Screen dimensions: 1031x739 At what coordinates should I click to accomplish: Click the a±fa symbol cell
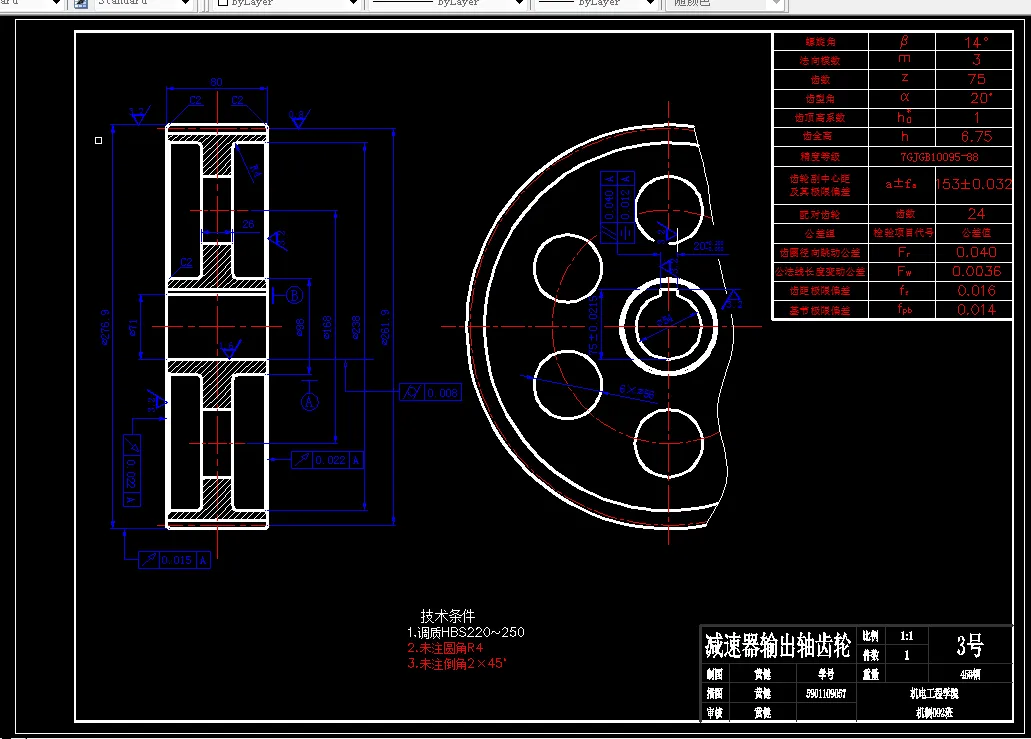[x=901, y=184]
